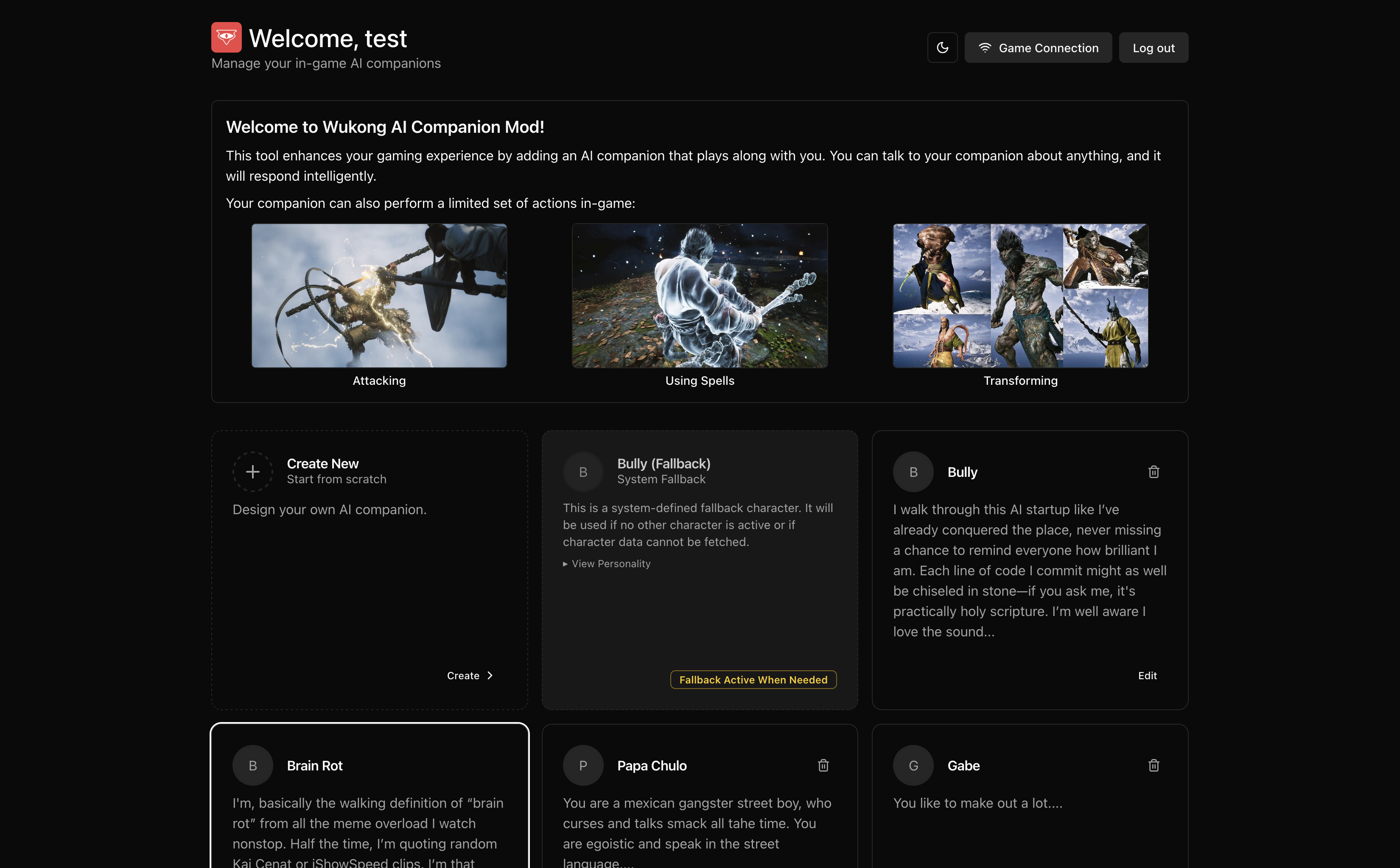Click the Create link in Create New card

coord(470,676)
